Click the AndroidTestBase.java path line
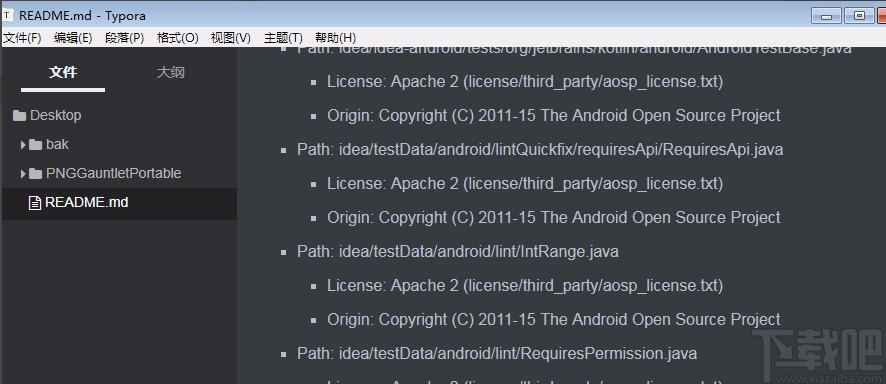The height and width of the screenshot is (384, 886). click(x=574, y=50)
